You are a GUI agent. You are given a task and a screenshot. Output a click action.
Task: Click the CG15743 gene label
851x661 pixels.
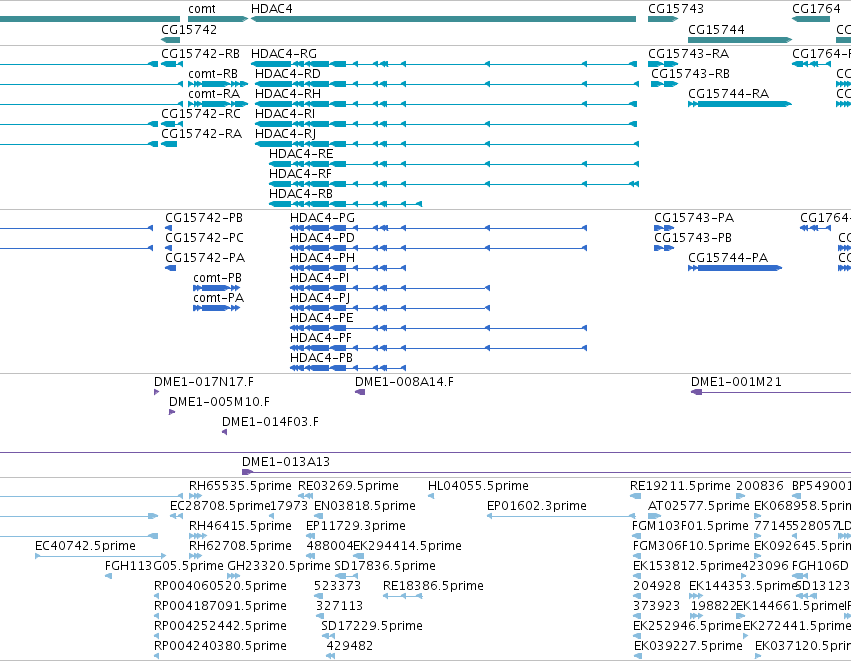point(676,9)
